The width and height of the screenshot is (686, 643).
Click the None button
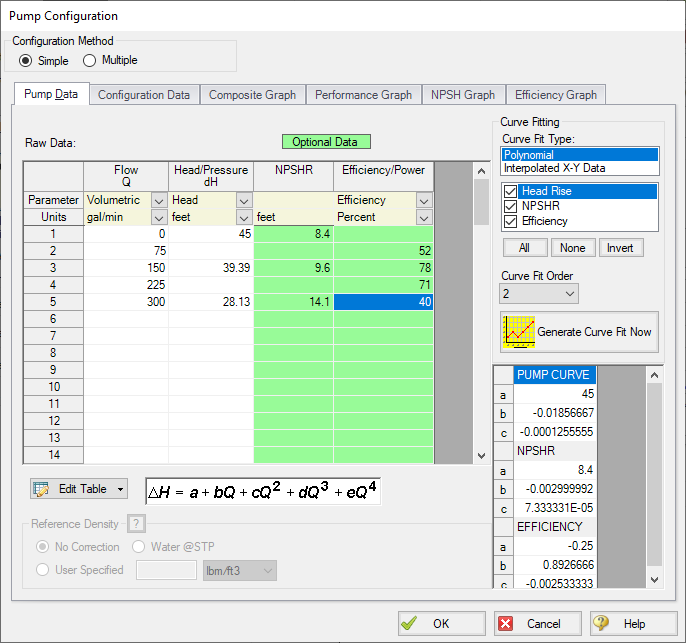pyautogui.click(x=573, y=248)
